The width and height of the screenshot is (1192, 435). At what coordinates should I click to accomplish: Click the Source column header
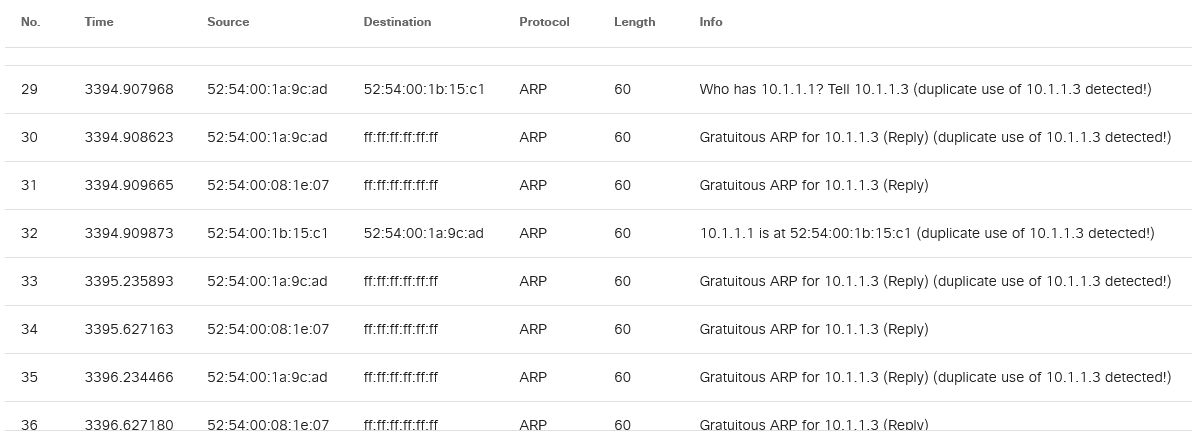tap(228, 22)
